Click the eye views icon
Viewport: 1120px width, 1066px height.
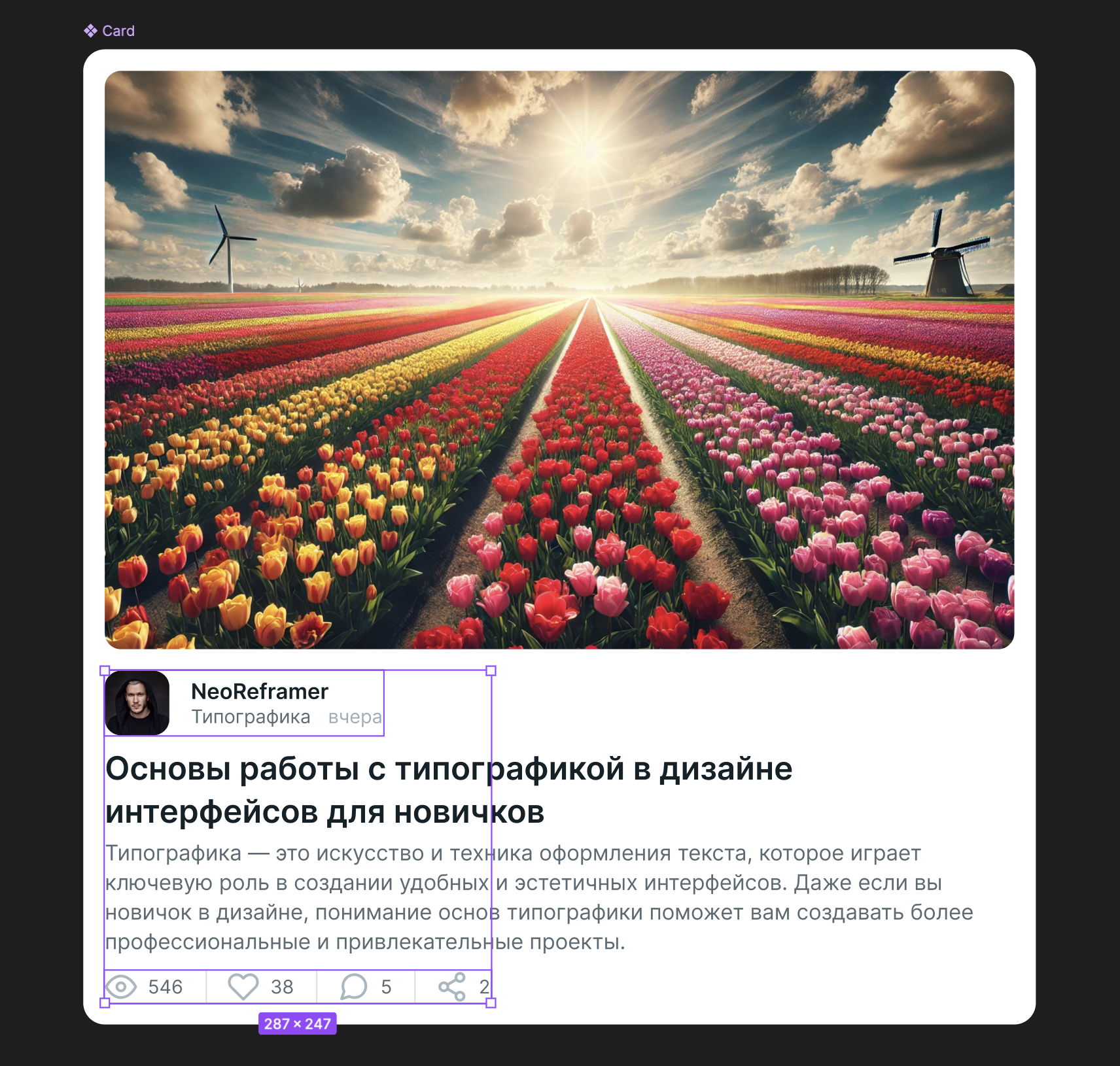121,987
